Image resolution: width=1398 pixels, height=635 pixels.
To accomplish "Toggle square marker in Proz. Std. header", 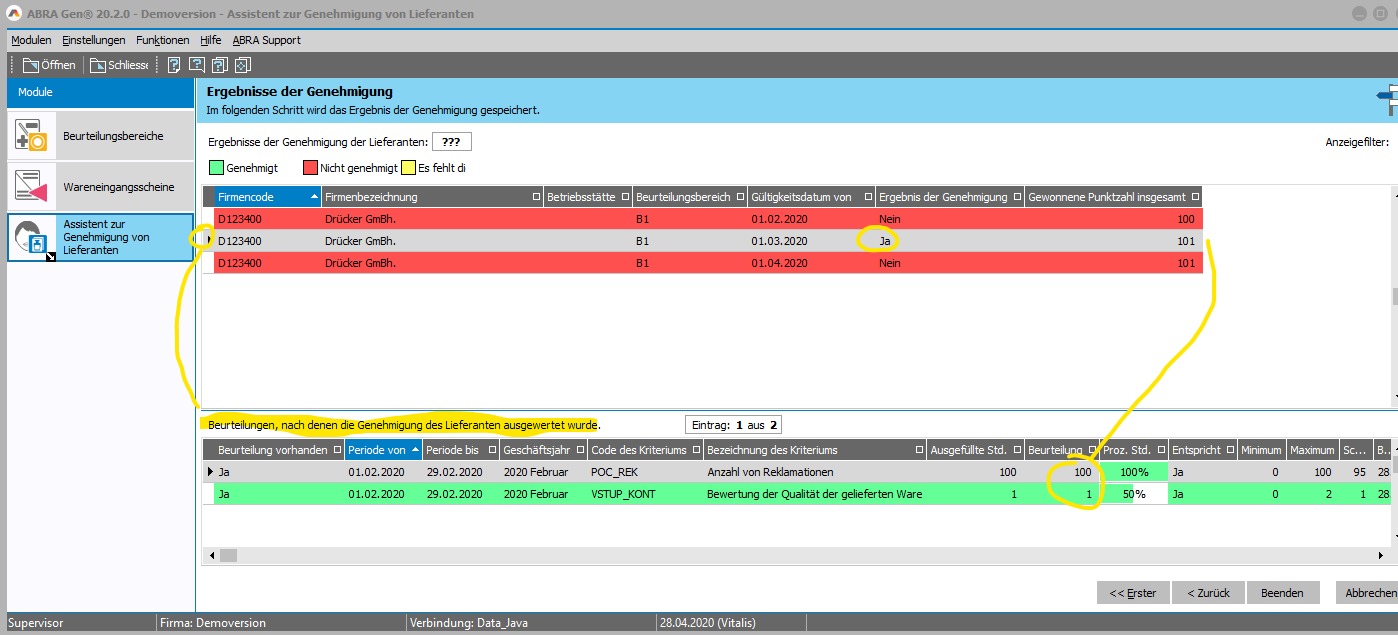I will pos(1161,451).
